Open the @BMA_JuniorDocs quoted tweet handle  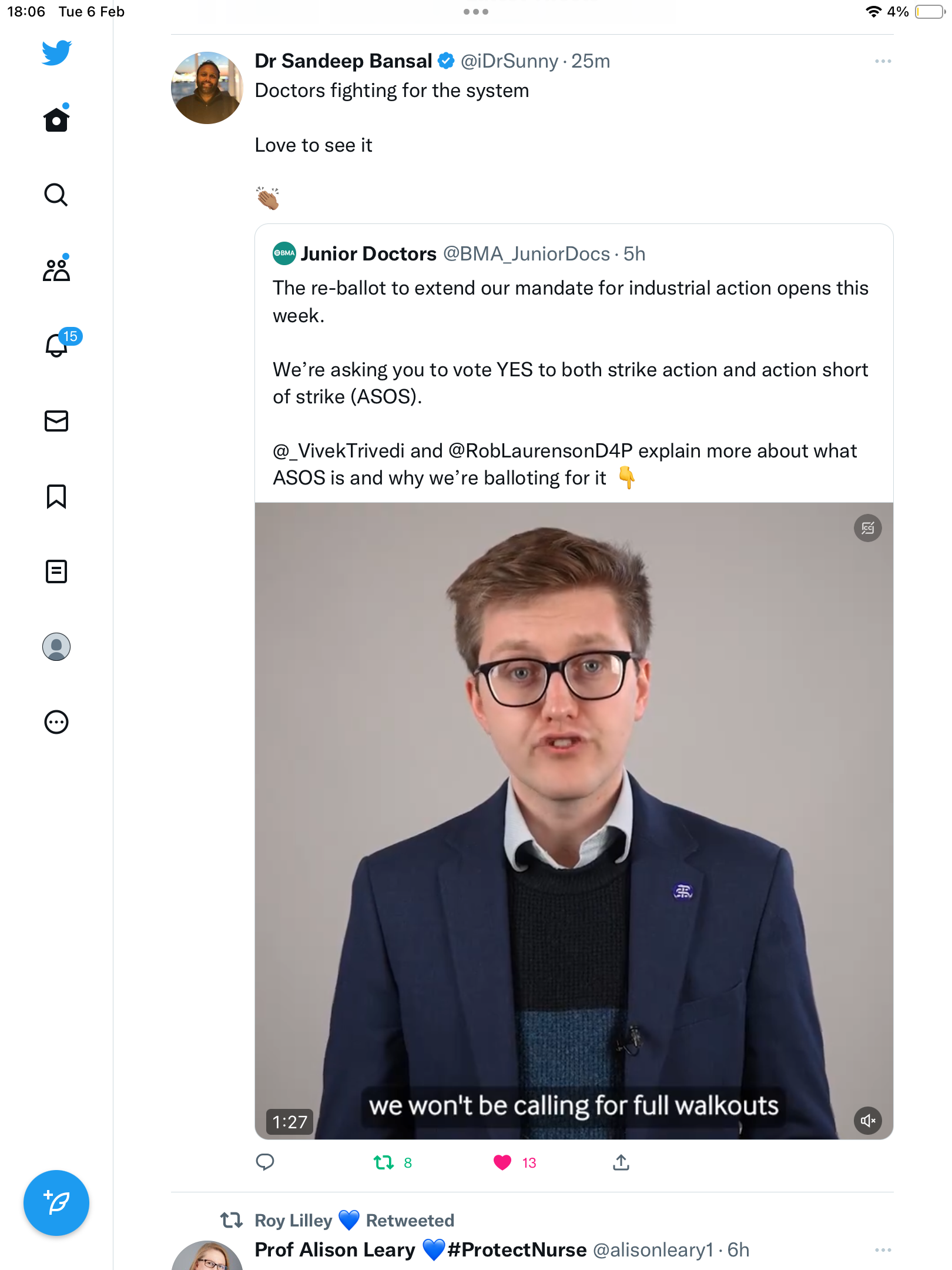pyautogui.click(x=526, y=254)
